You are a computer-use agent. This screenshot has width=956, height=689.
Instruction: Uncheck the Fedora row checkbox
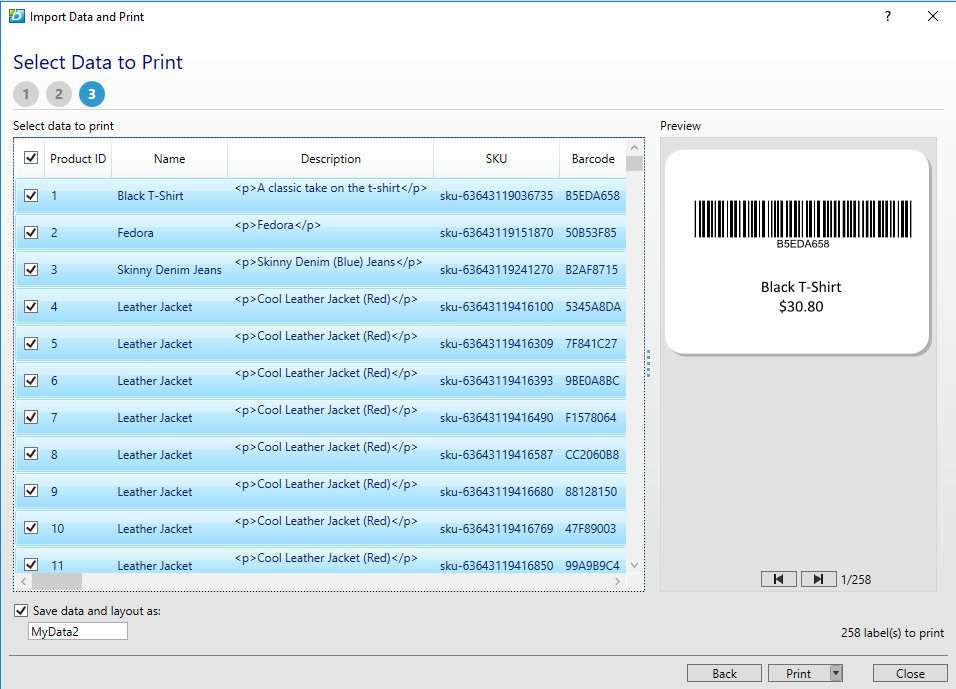[x=31, y=232]
